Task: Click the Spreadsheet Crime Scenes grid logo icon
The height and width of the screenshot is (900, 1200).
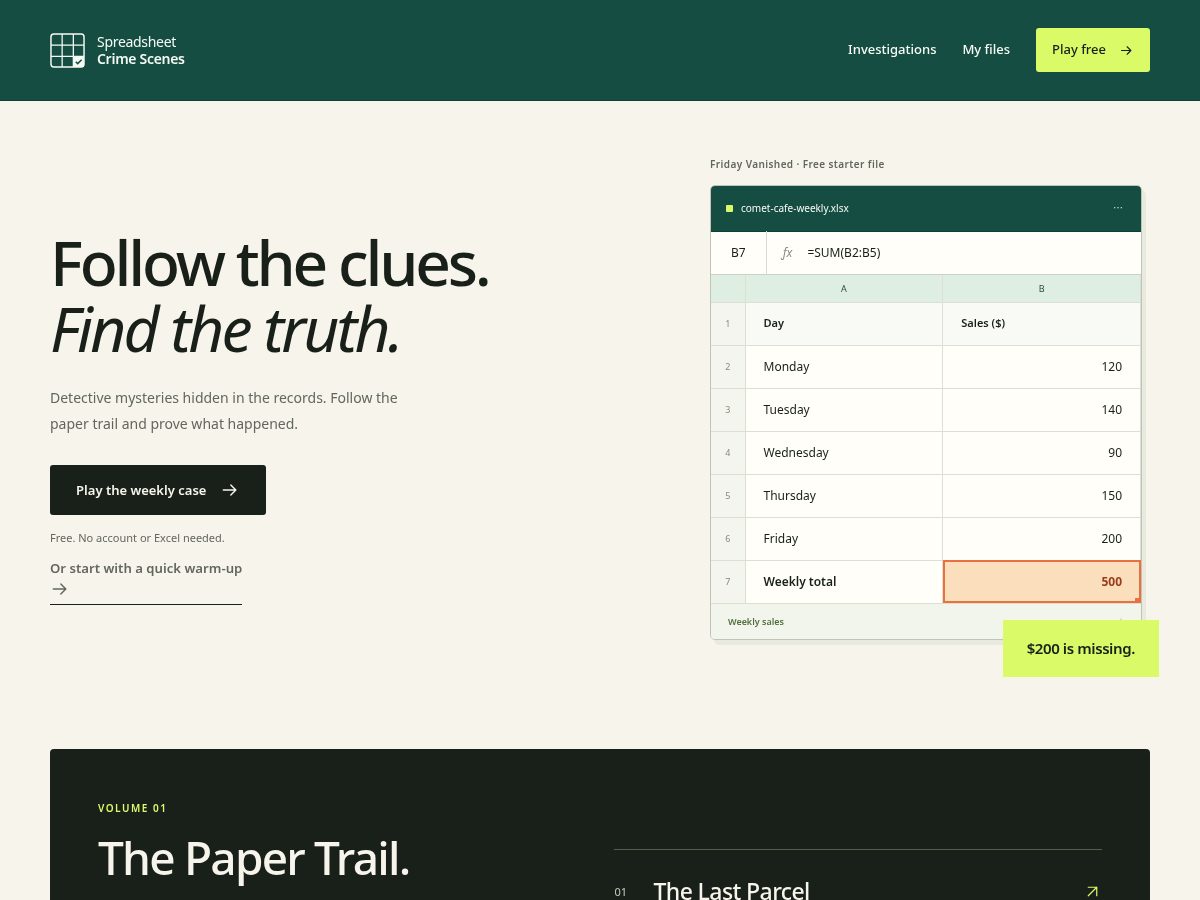Action: coord(68,50)
